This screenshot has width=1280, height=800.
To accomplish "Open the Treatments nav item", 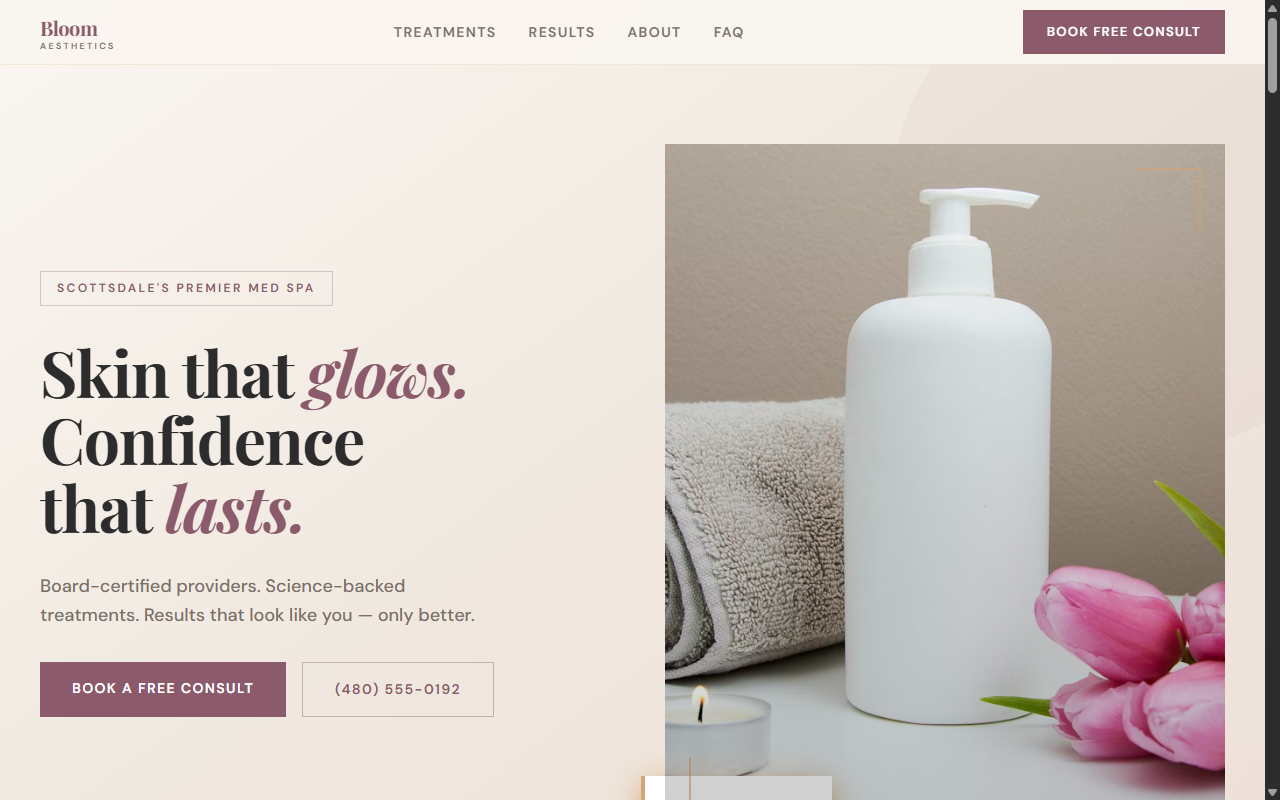I will (x=445, y=32).
